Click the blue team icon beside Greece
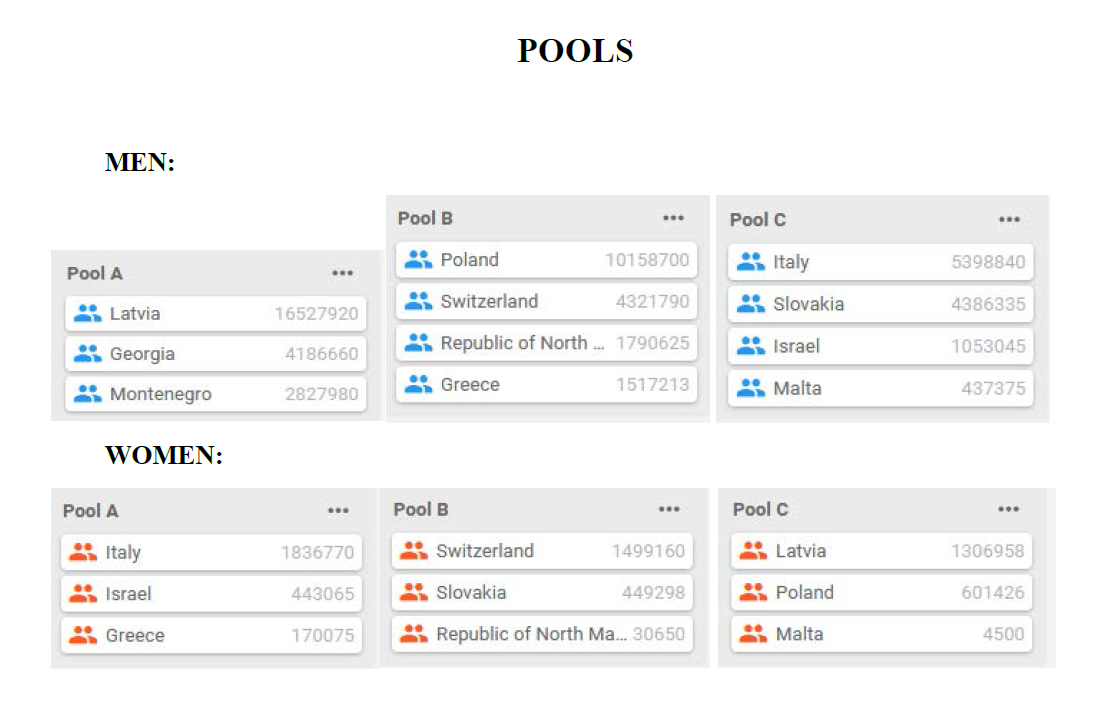 tap(419, 384)
